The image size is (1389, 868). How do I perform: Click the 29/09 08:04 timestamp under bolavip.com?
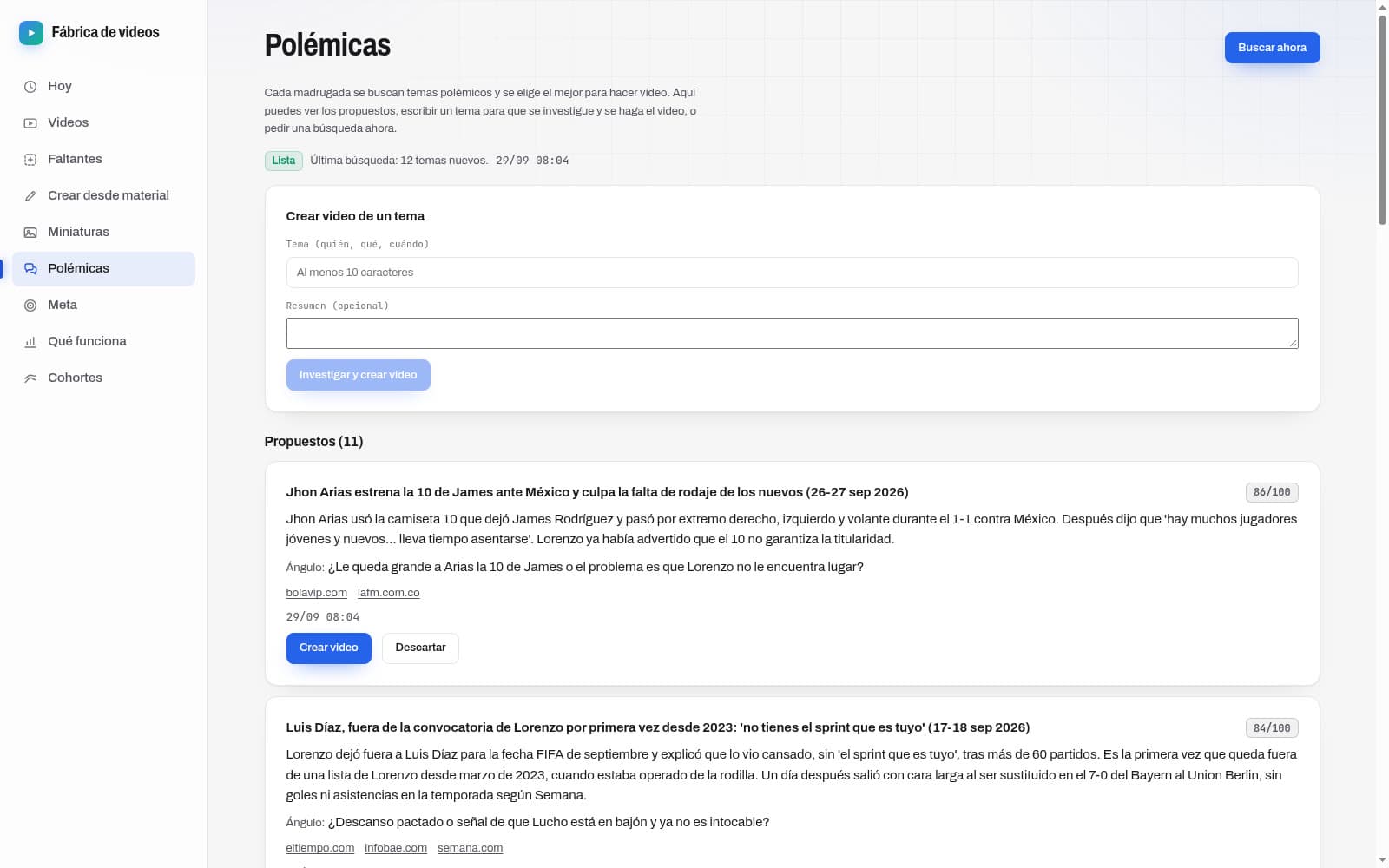click(322, 617)
